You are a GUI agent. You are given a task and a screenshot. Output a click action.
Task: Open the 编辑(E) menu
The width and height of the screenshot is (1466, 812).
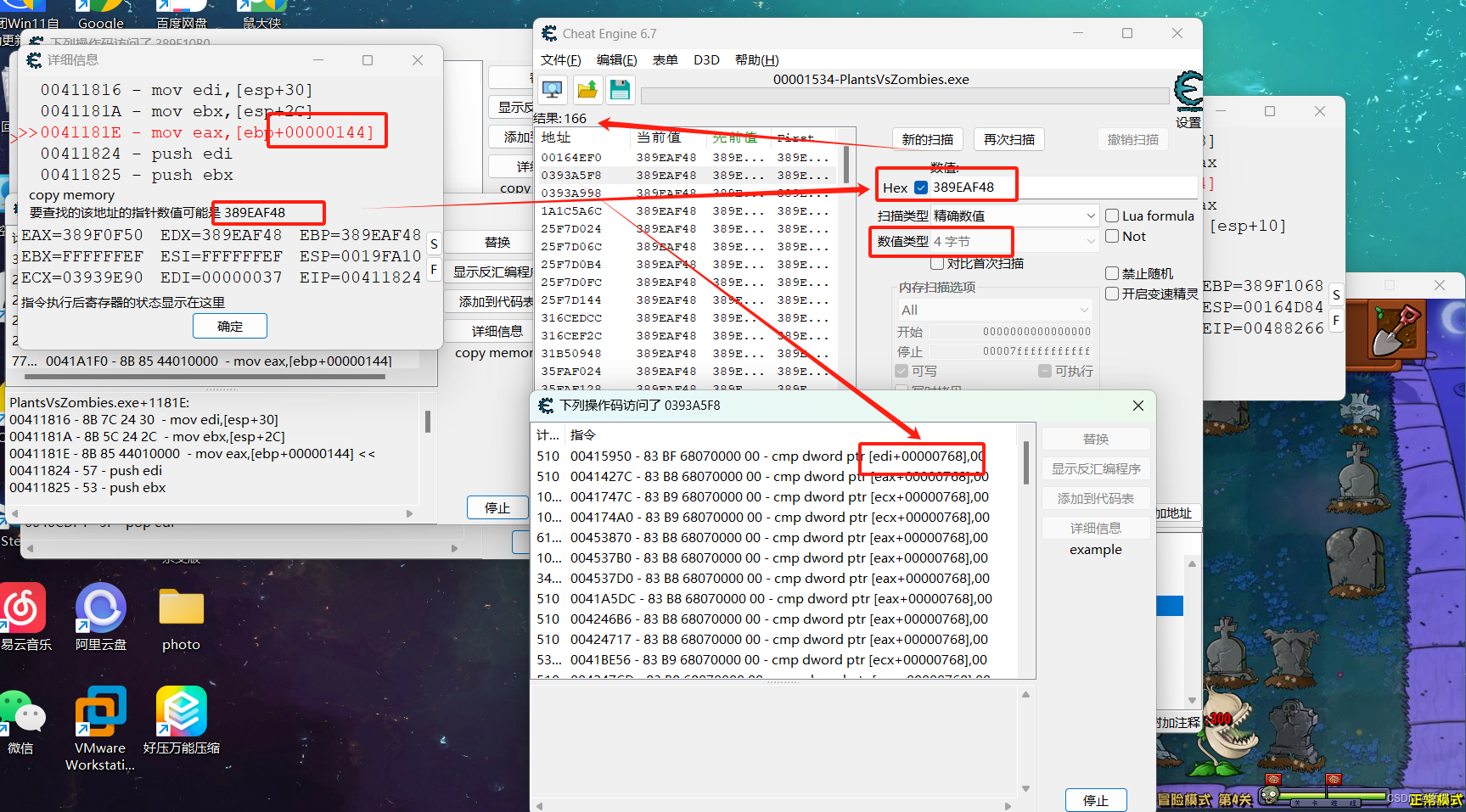pos(617,59)
